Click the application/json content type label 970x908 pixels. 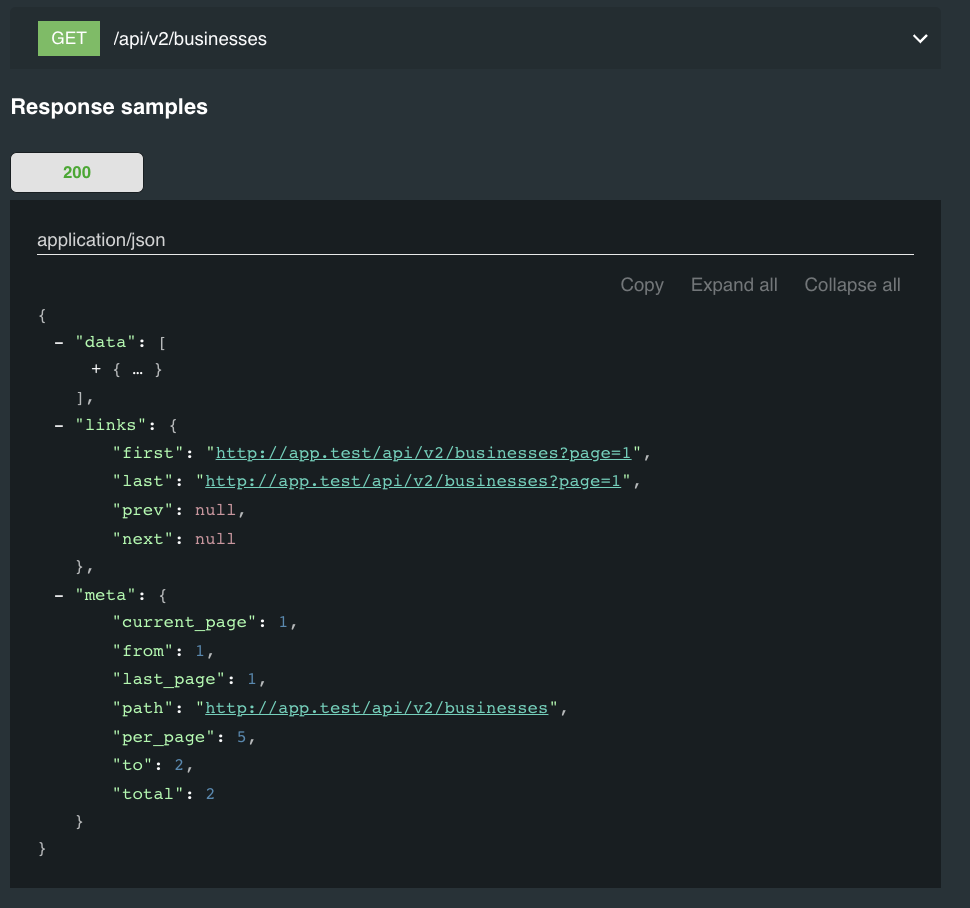coord(101,240)
